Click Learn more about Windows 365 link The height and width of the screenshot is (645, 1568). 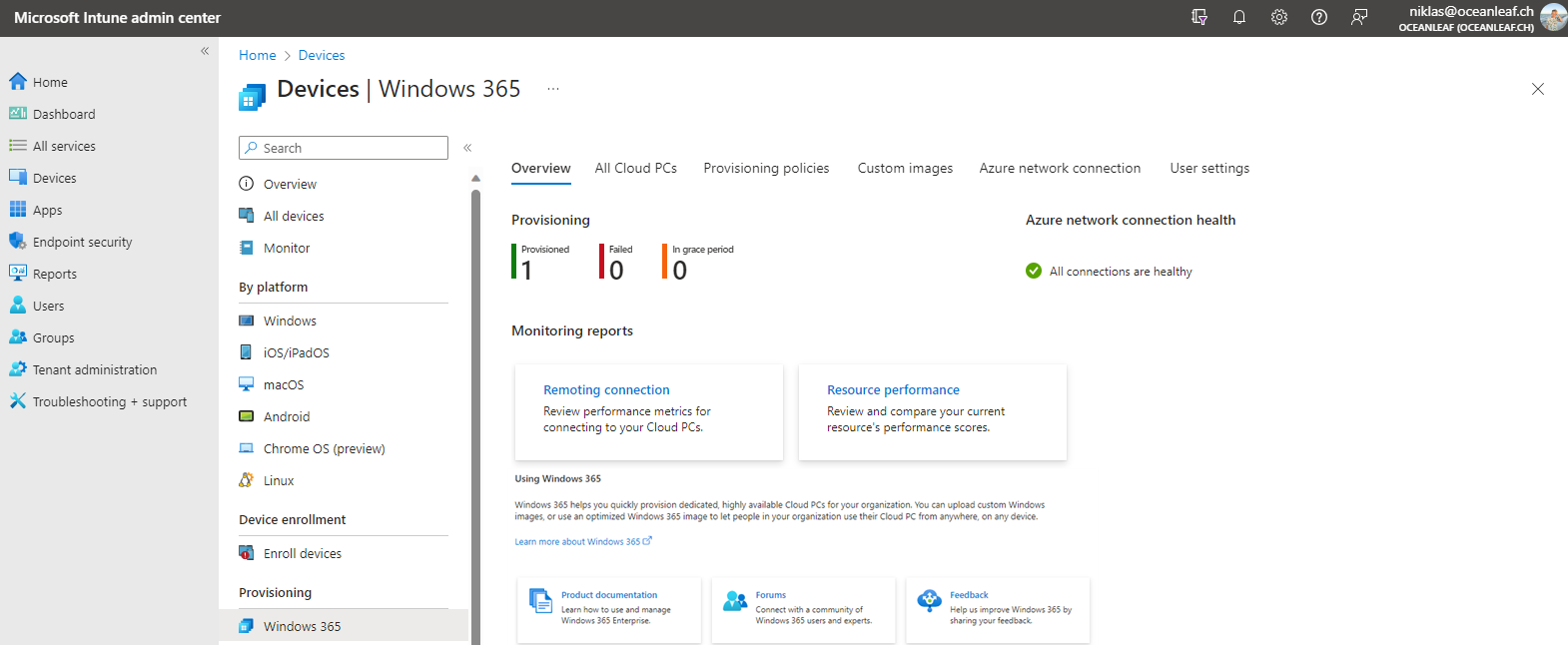[583, 541]
